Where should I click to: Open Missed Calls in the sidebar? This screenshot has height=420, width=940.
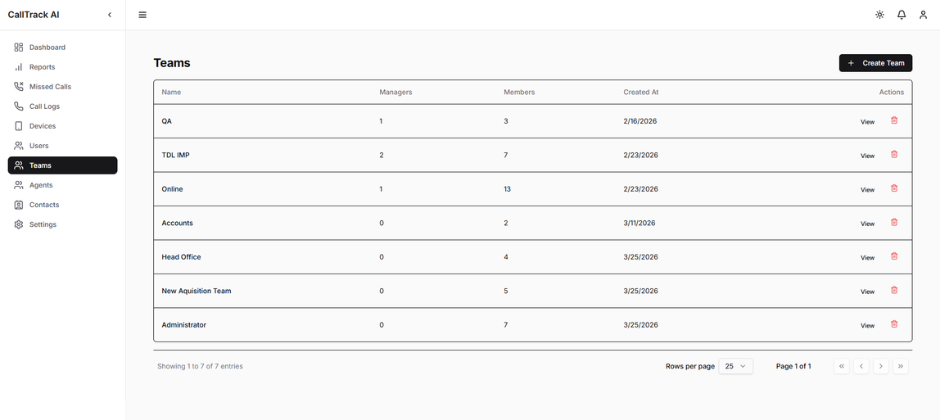[x=49, y=87]
